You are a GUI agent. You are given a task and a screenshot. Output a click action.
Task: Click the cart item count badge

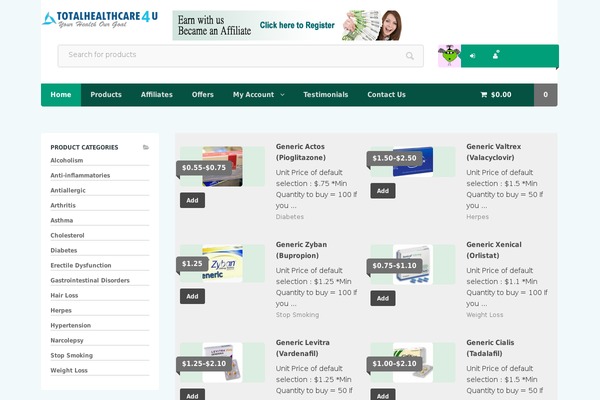click(546, 95)
